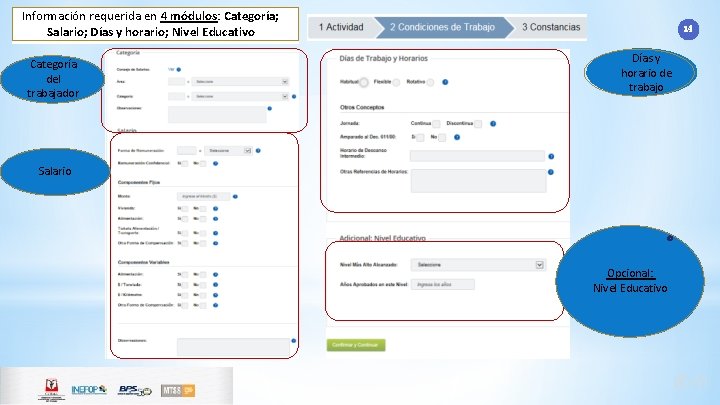Open help icon for Horario de Descanso Intermedio
Image resolution: width=720 pixels, height=405 pixels.
pyautogui.click(x=551, y=157)
